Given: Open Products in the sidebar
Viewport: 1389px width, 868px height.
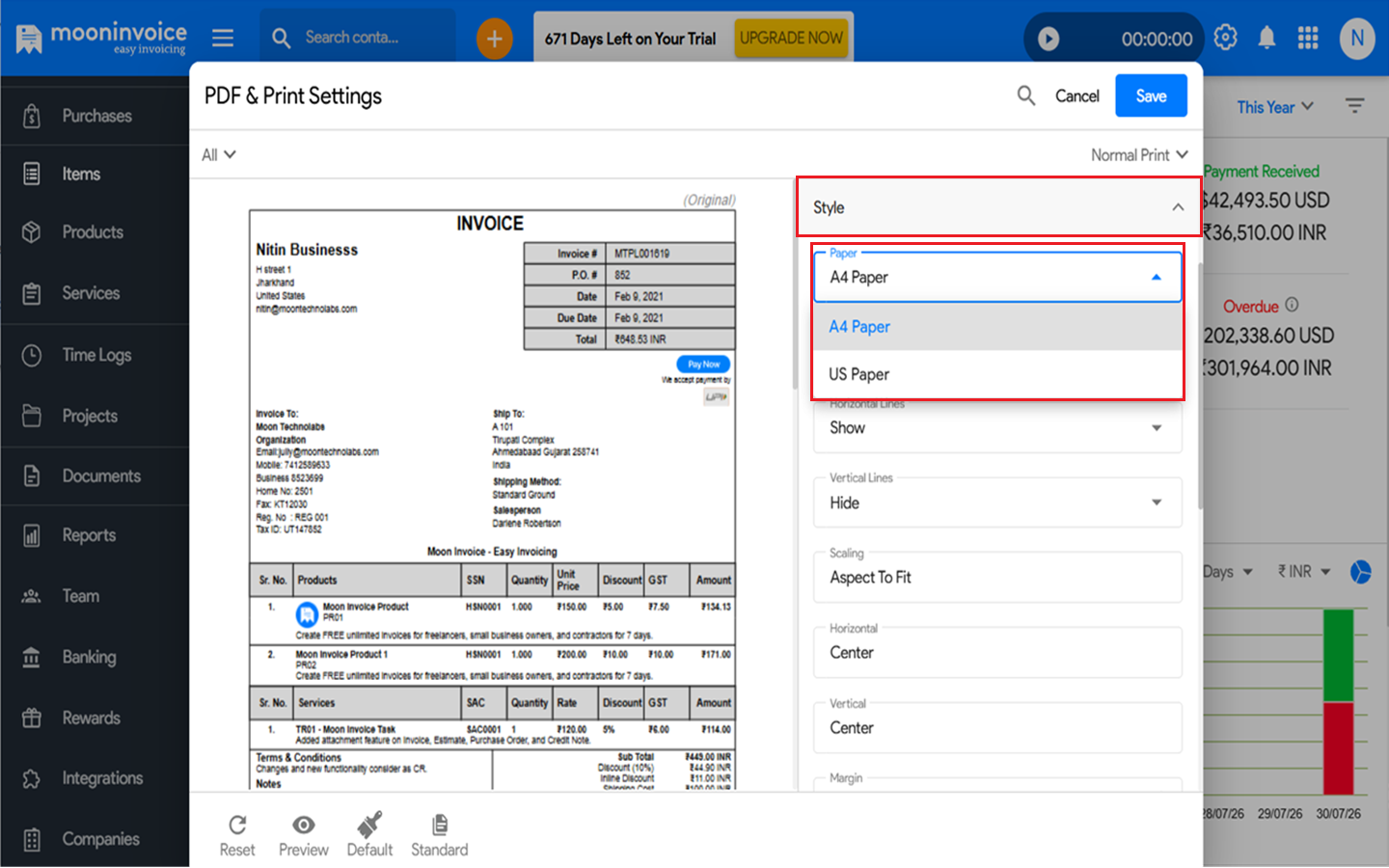Looking at the screenshot, I should (95, 232).
